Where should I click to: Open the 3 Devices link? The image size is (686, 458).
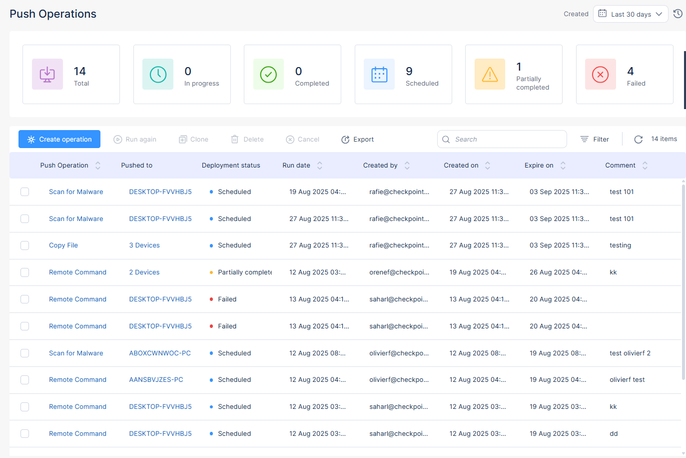point(144,245)
